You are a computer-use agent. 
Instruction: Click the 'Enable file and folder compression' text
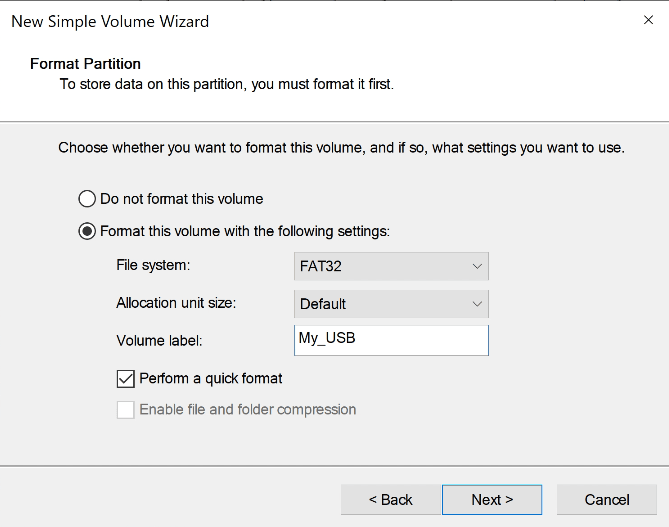pyautogui.click(x=247, y=409)
